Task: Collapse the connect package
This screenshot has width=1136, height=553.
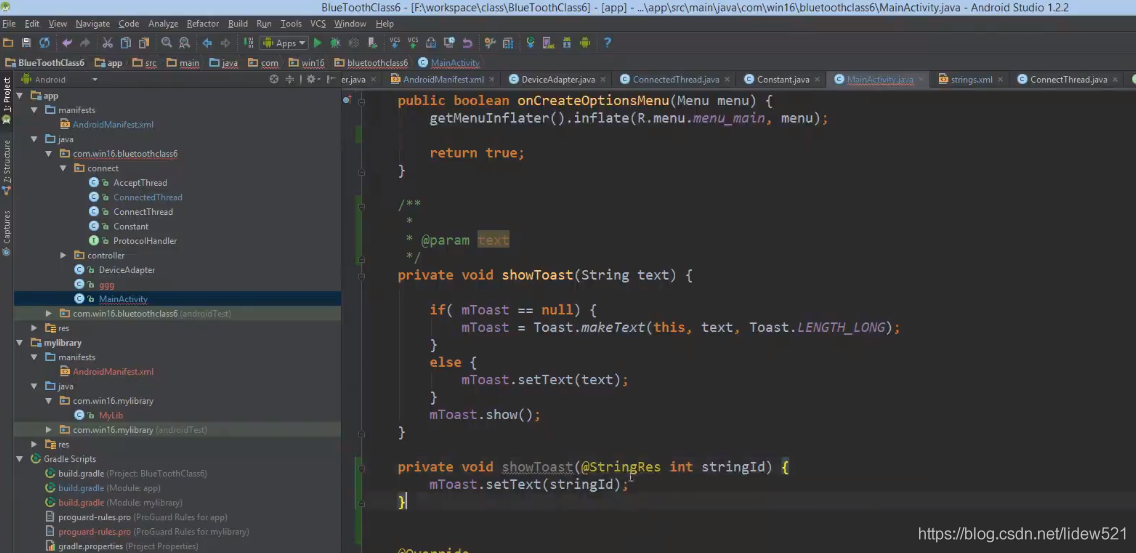Action: (63, 168)
